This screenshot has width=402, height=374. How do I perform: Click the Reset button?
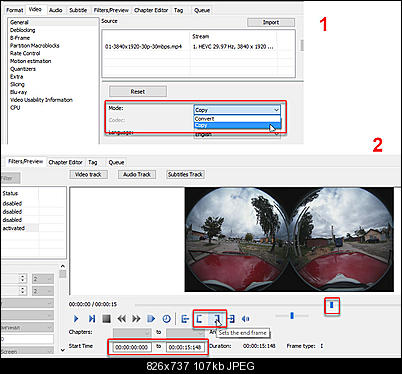point(138,91)
